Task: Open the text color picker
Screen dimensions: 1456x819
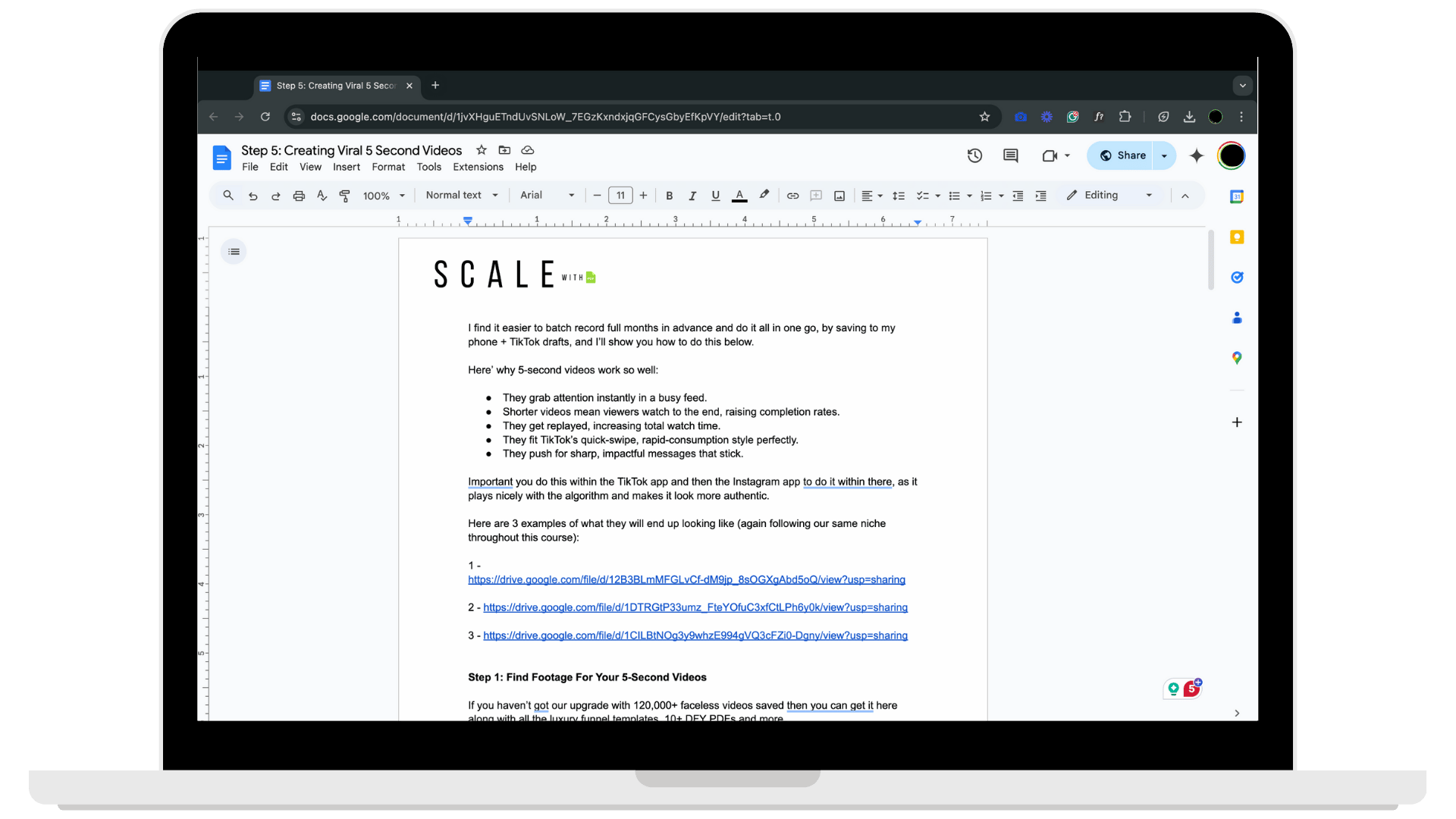Action: [739, 196]
